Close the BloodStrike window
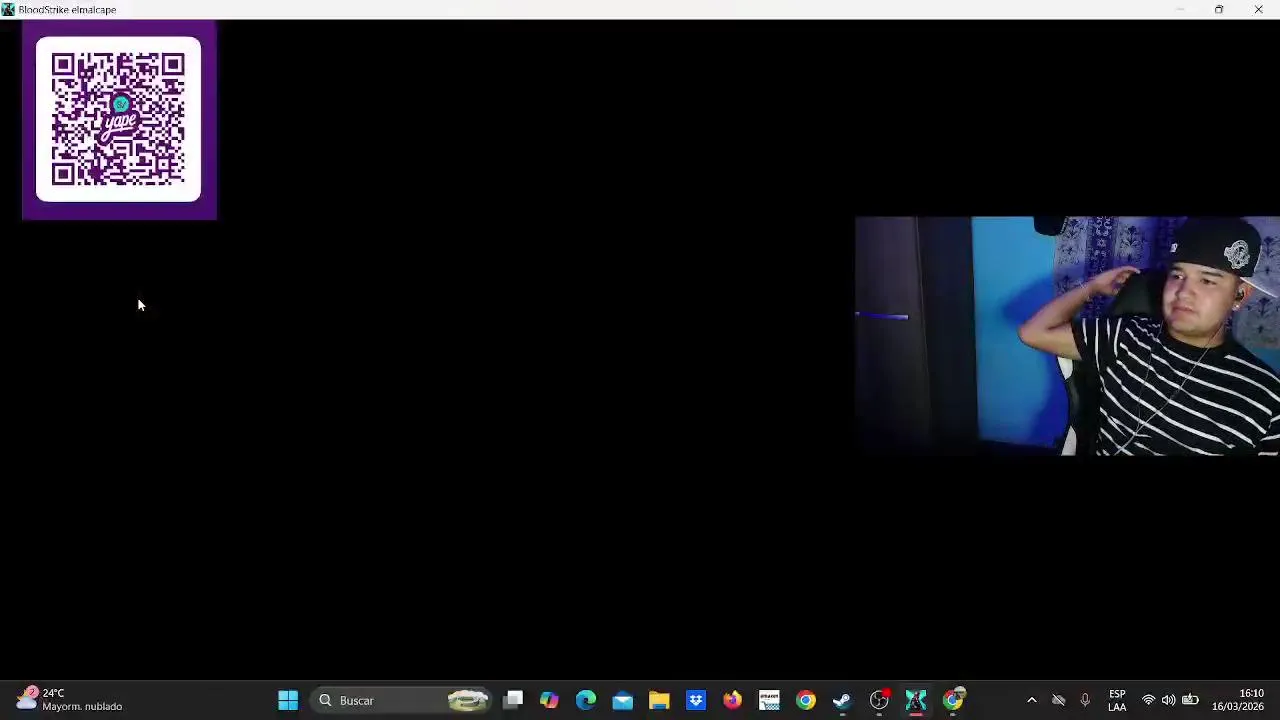The height and width of the screenshot is (720, 1280). coord(1259,9)
